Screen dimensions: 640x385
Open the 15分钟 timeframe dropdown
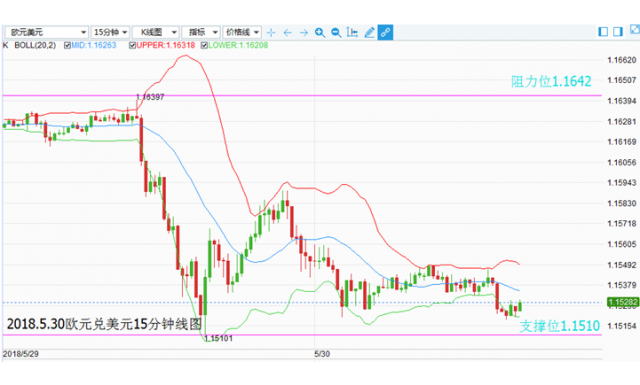click(x=110, y=32)
